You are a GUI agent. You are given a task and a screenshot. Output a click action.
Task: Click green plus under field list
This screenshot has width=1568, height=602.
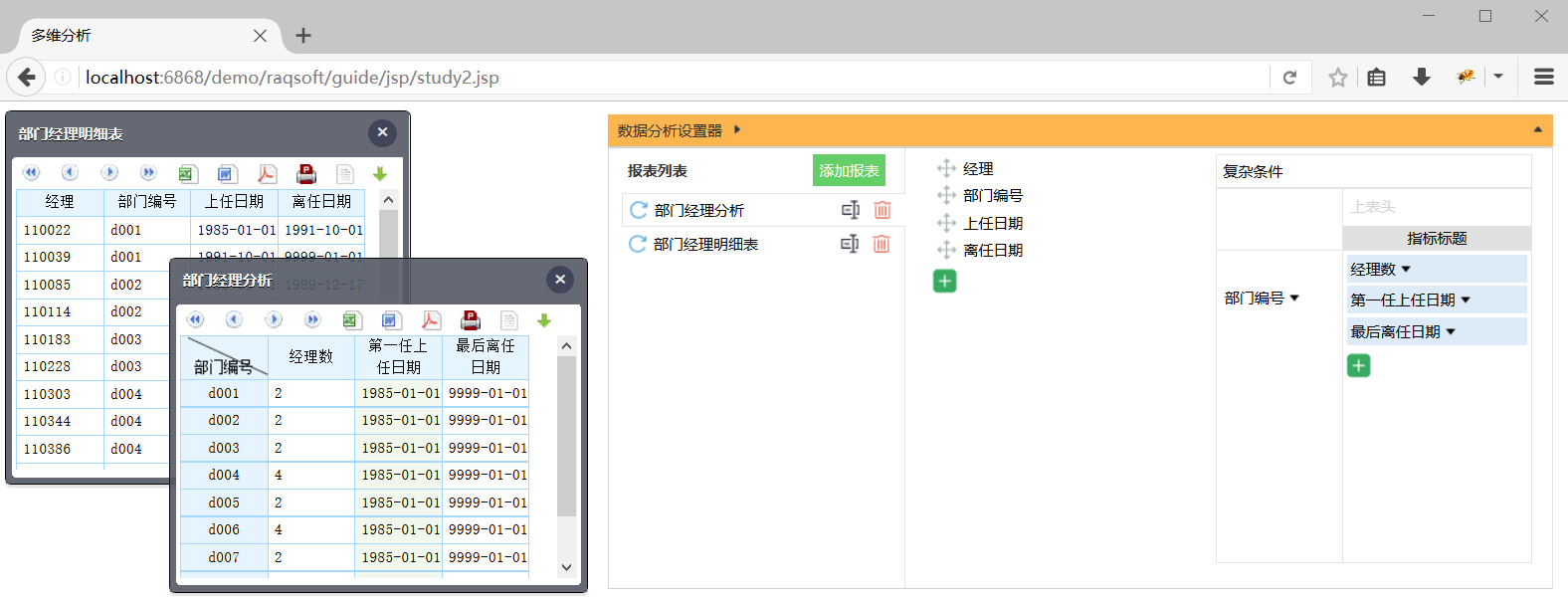[944, 282]
